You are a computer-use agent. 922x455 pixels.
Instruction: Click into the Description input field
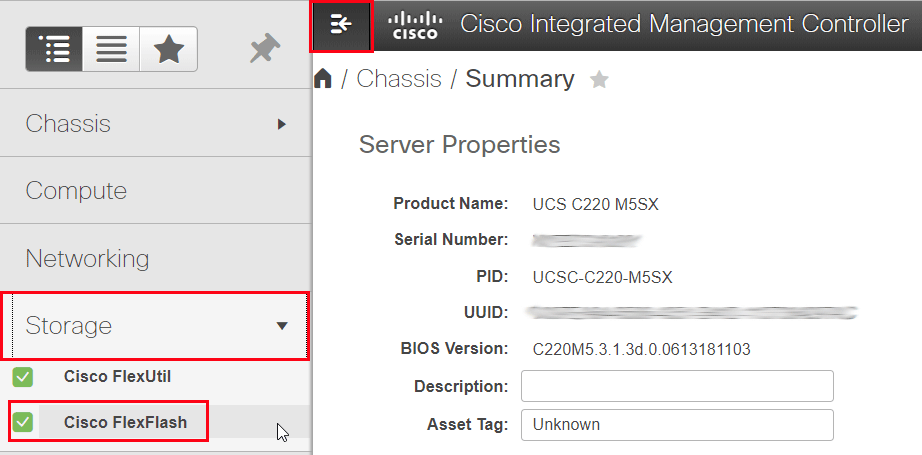coord(677,386)
